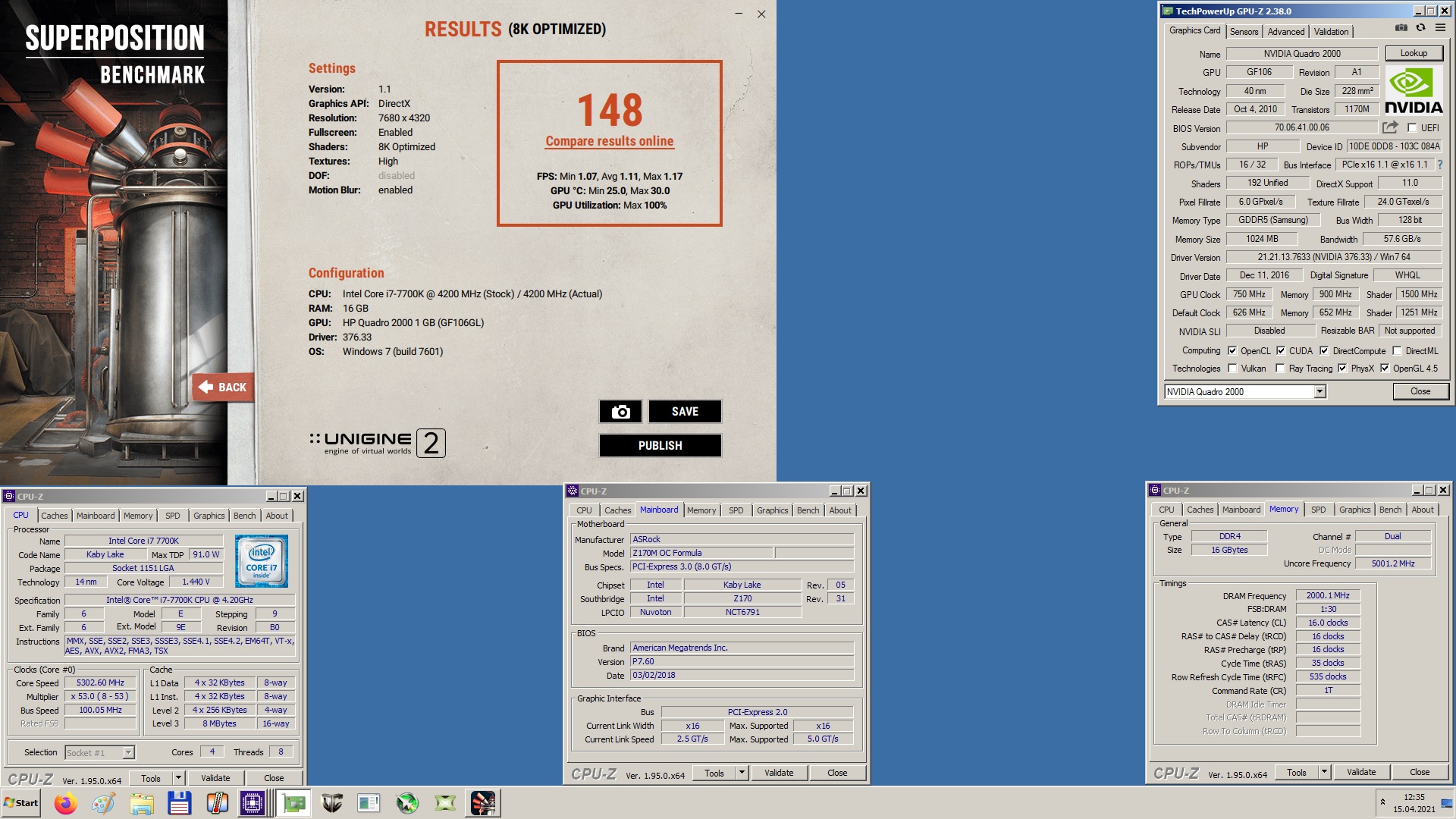Click the thermometer taskbar icon
Screen dimensions: 1456x819
pos(218,803)
